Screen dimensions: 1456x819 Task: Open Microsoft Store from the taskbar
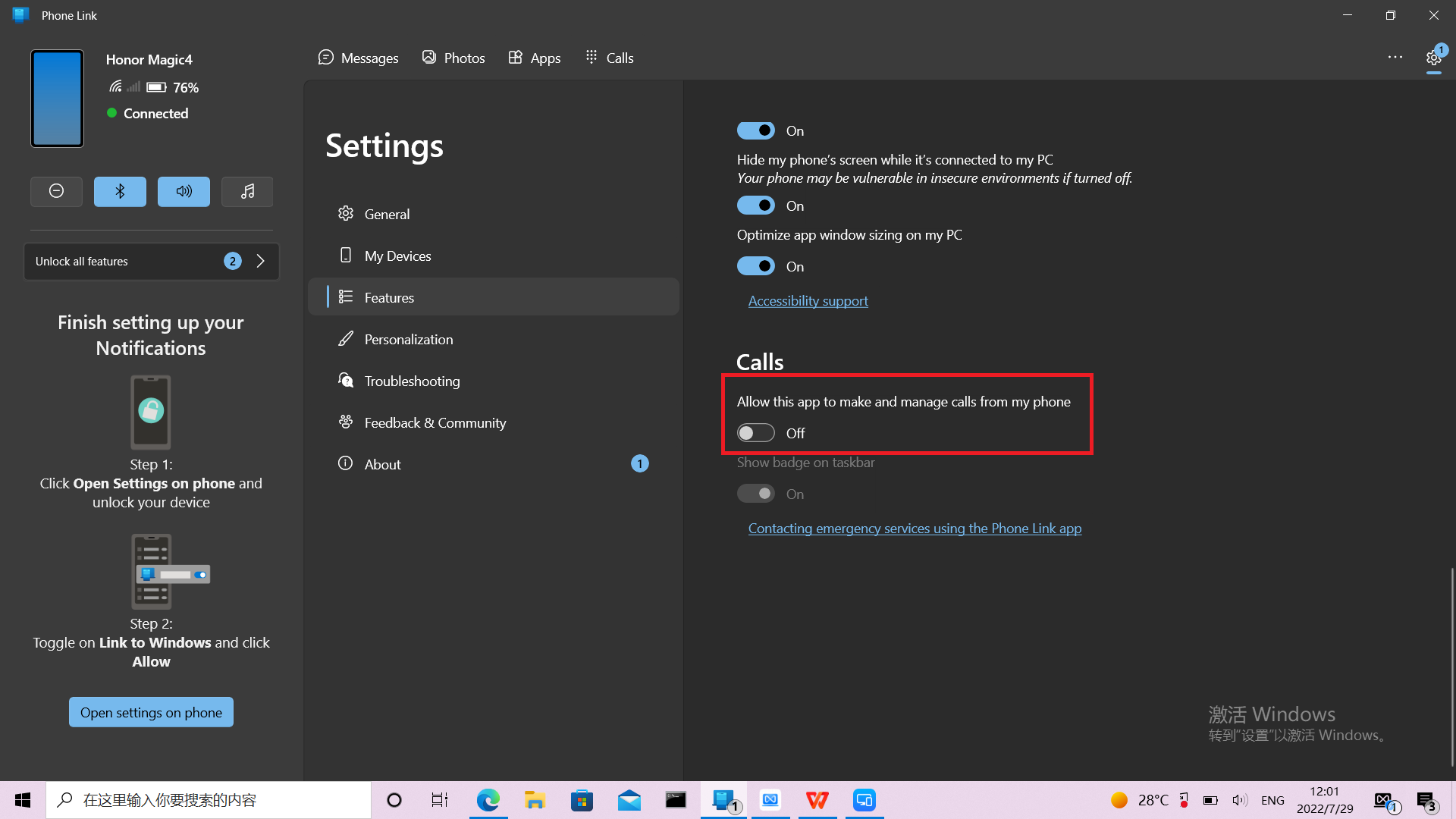pyautogui.click(x=582, y=800)
